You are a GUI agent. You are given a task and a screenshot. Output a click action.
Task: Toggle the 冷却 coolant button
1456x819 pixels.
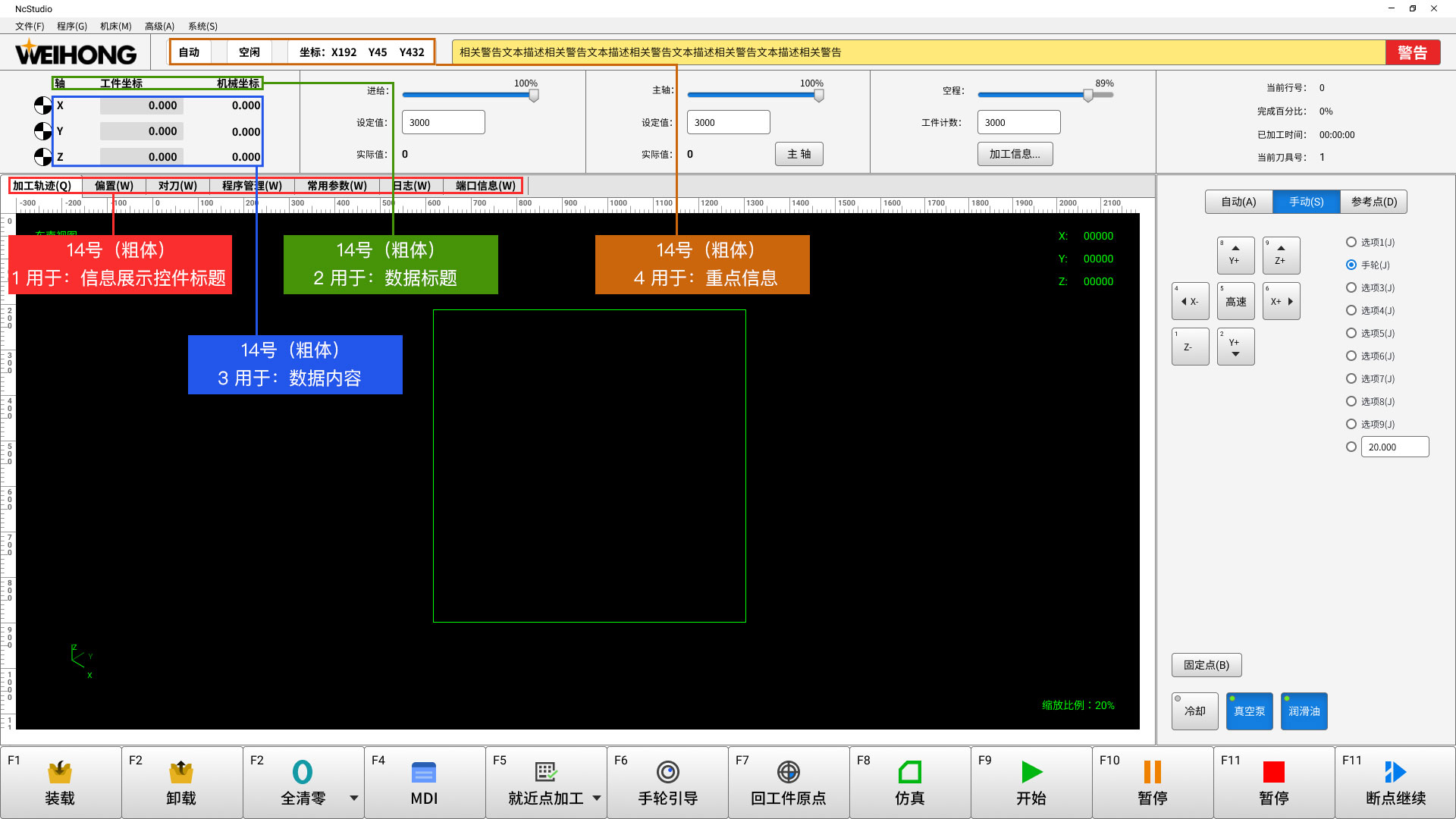[x=1194, y=711]
